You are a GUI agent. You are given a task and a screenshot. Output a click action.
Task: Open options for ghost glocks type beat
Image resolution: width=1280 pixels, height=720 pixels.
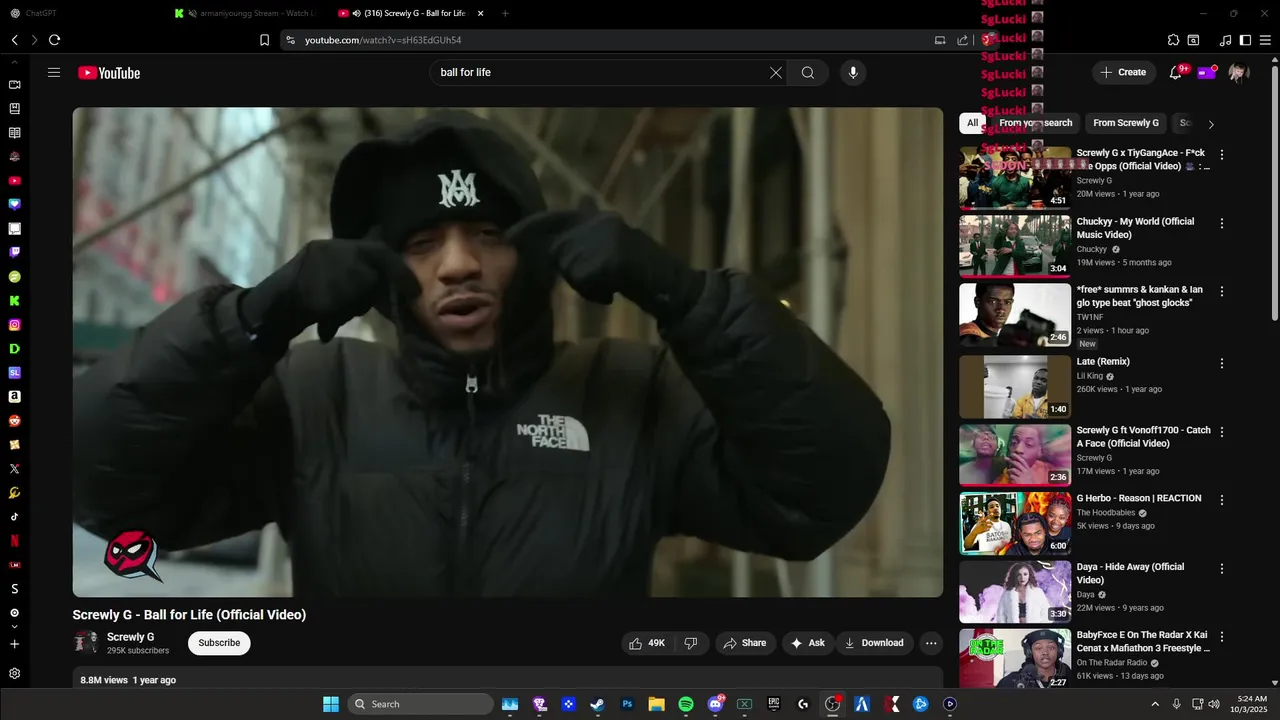click(x=1221, y=291)
